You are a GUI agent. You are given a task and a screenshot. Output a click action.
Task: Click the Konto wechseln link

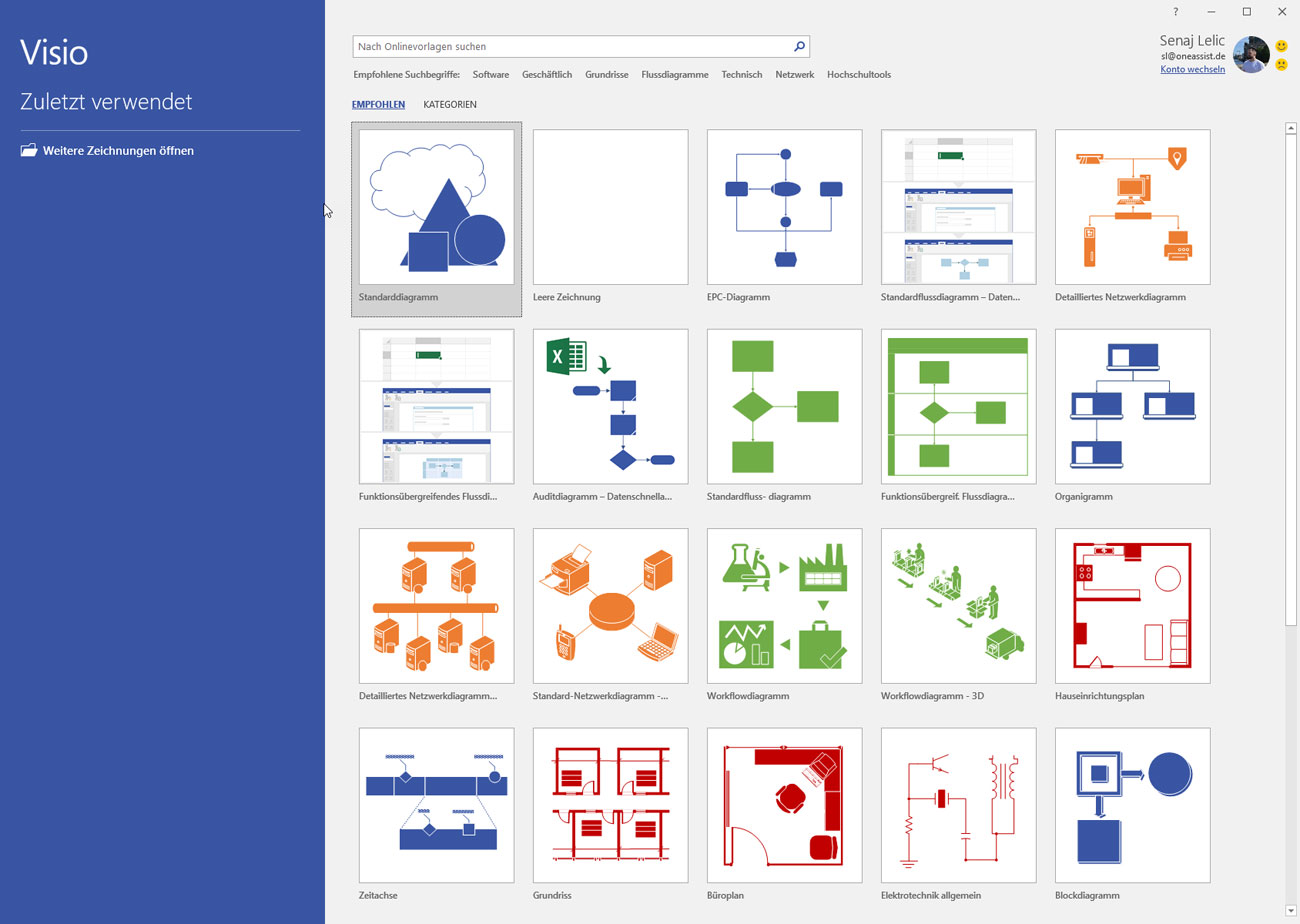1193,70
